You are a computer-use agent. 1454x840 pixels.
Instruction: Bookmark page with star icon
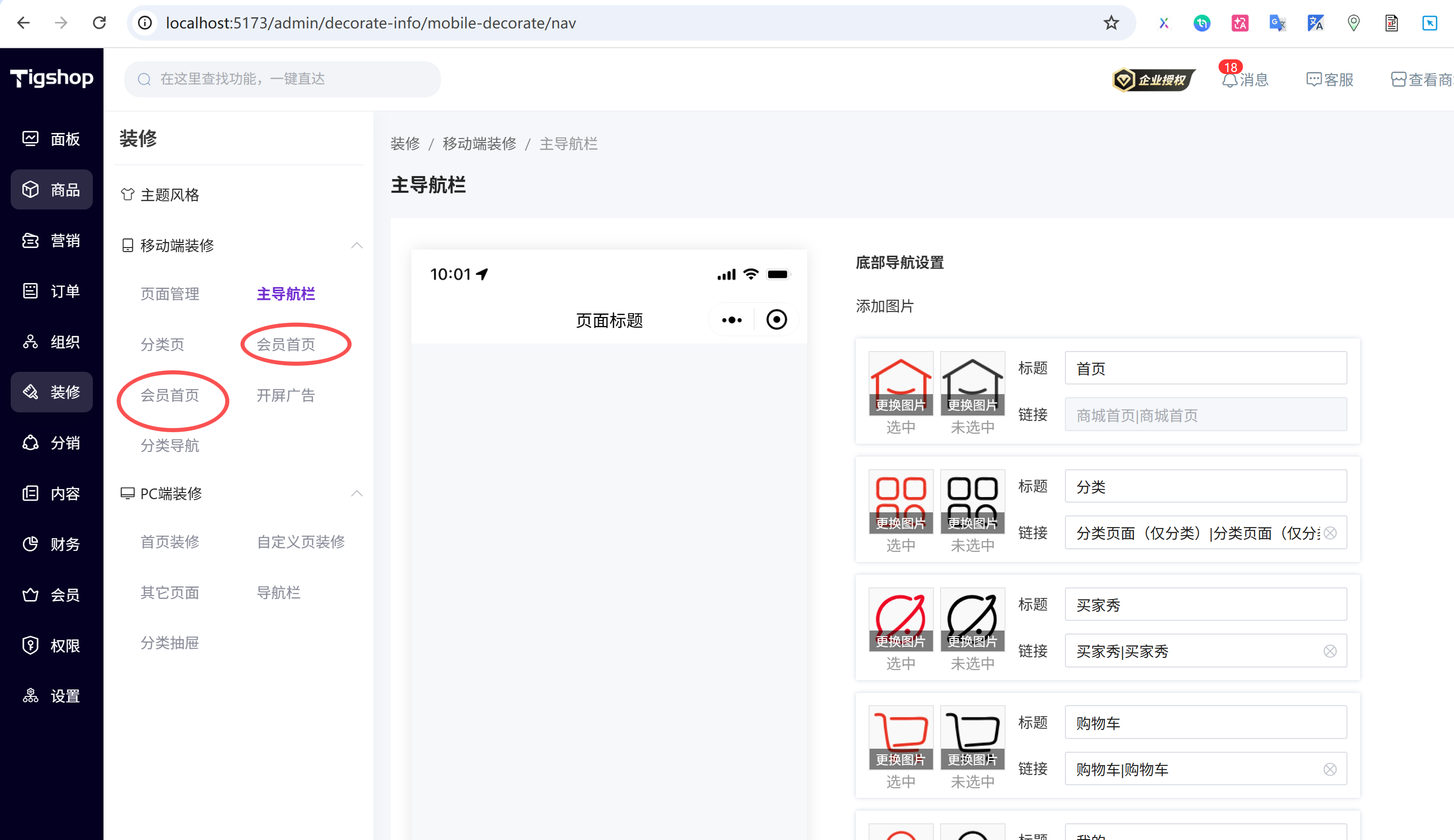point(1111,23)
